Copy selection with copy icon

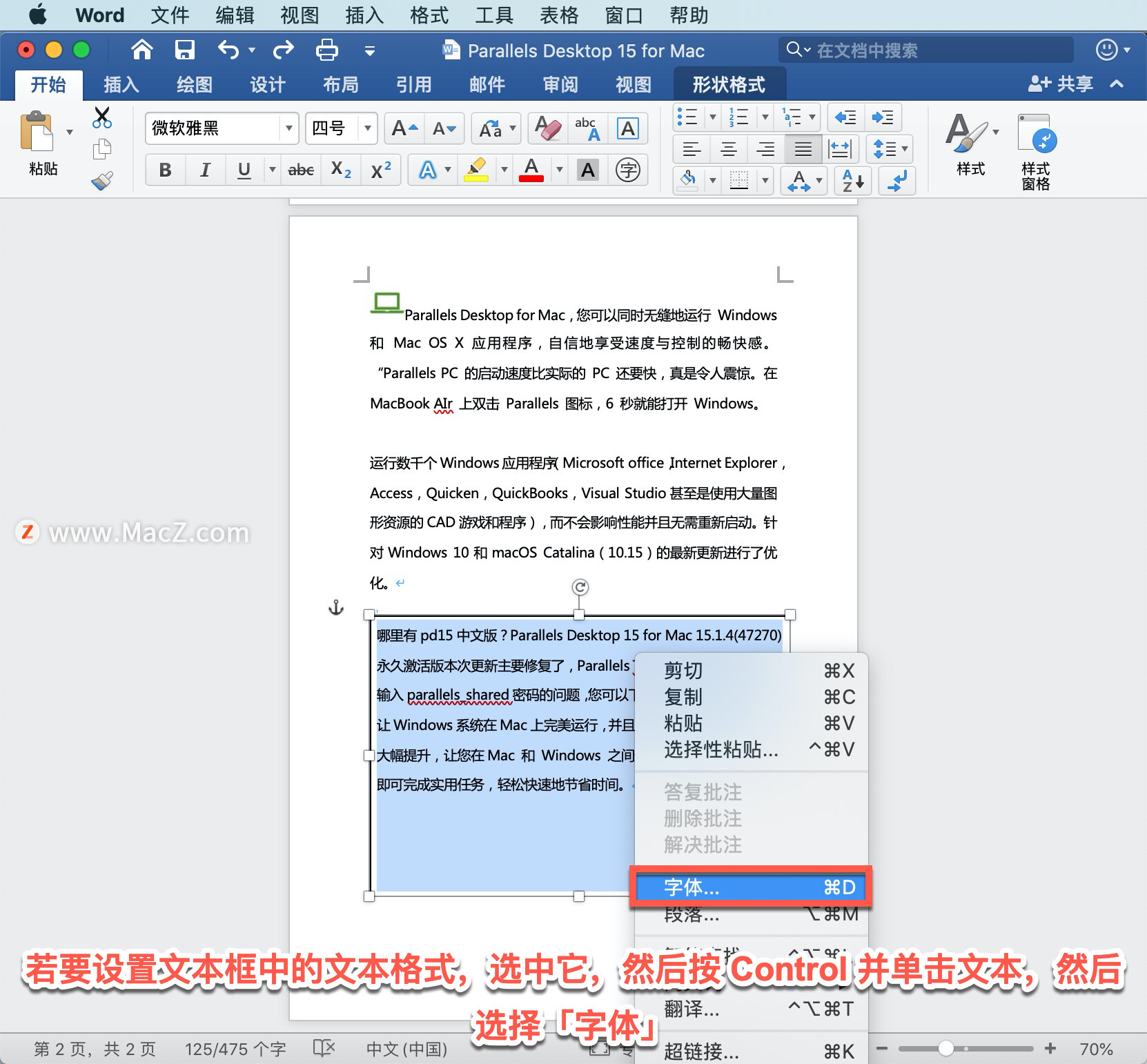[x=102, y=148]
